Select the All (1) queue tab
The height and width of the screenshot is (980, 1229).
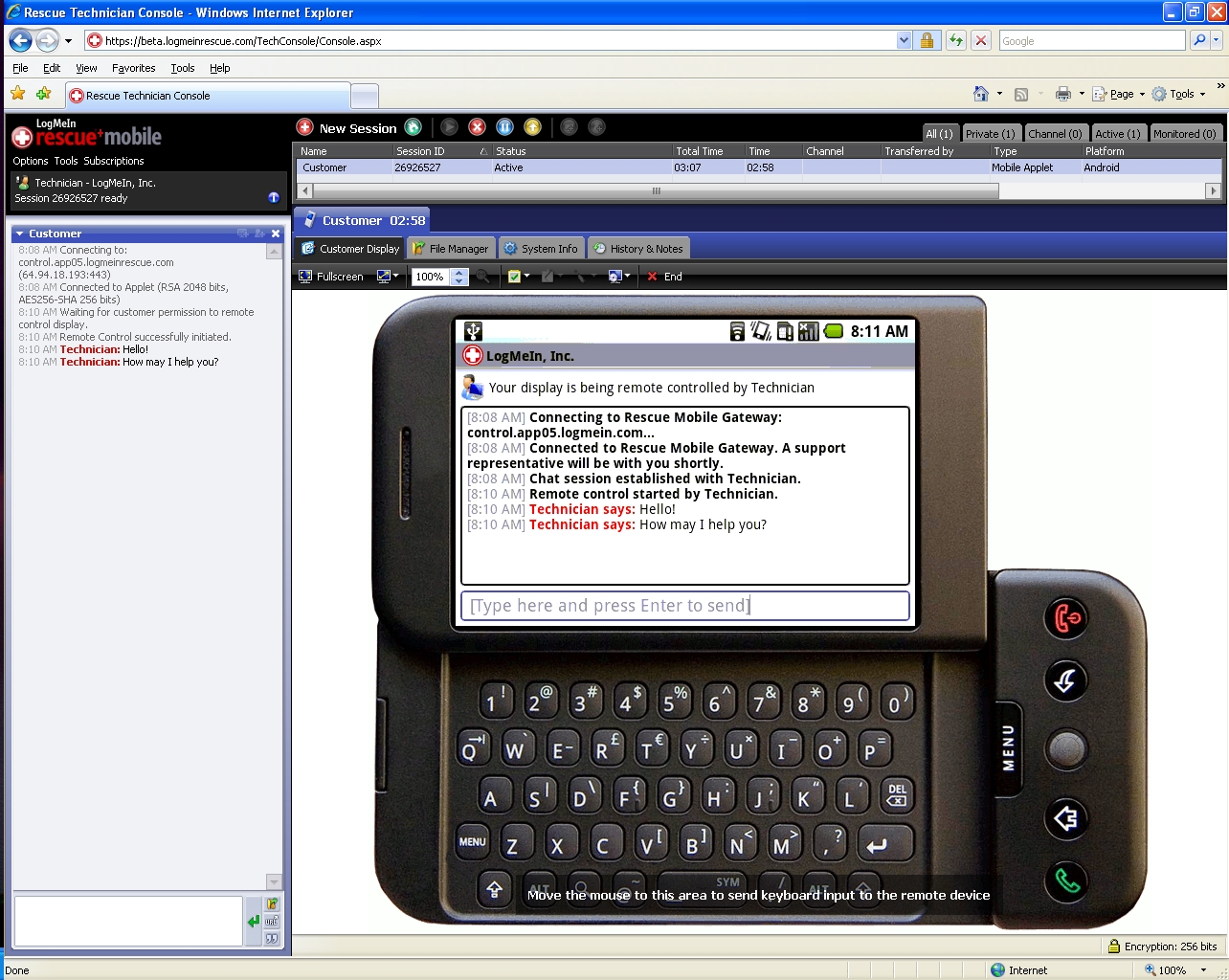(939, 134)
